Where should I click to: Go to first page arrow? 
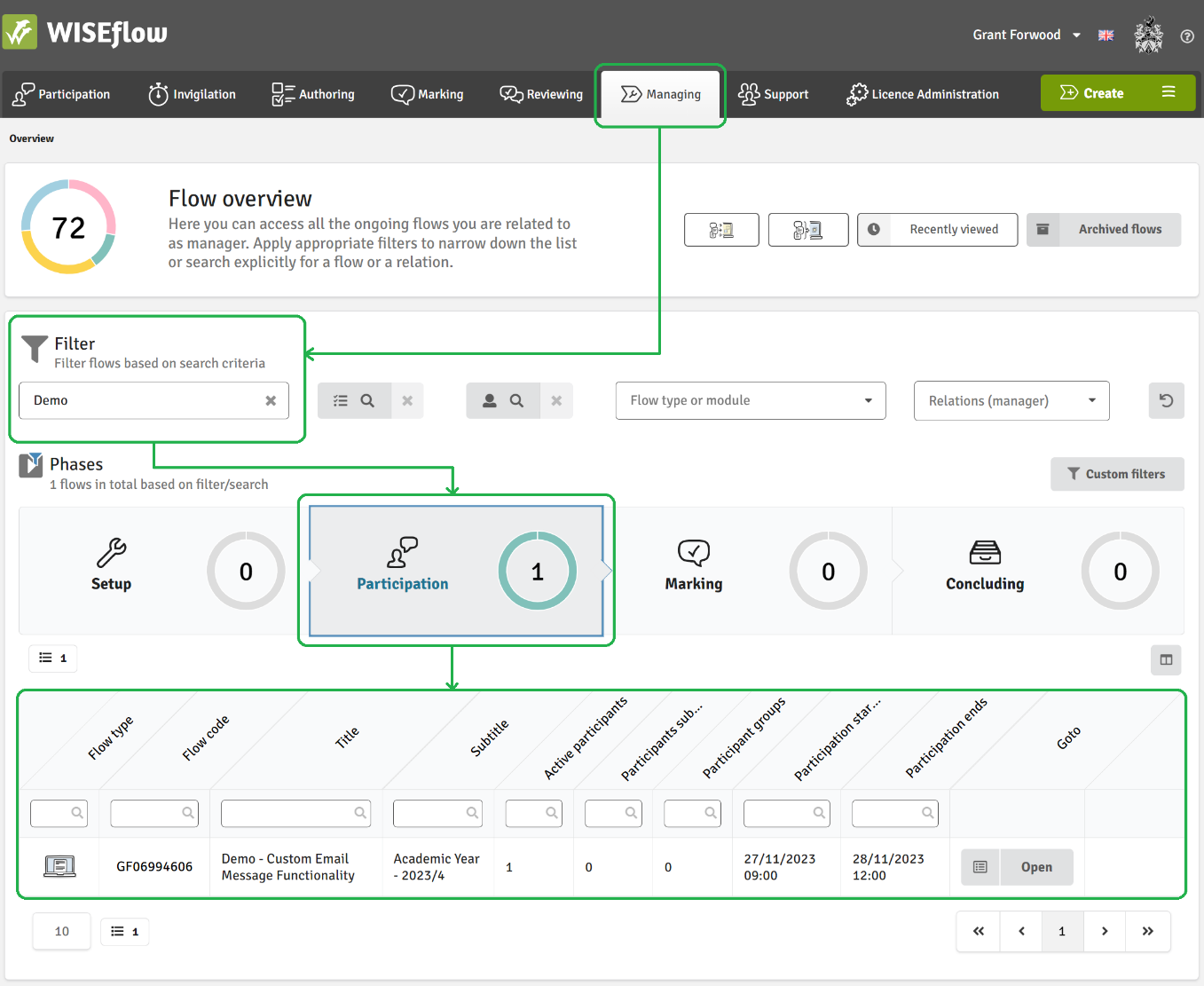(x=979, y=931)
